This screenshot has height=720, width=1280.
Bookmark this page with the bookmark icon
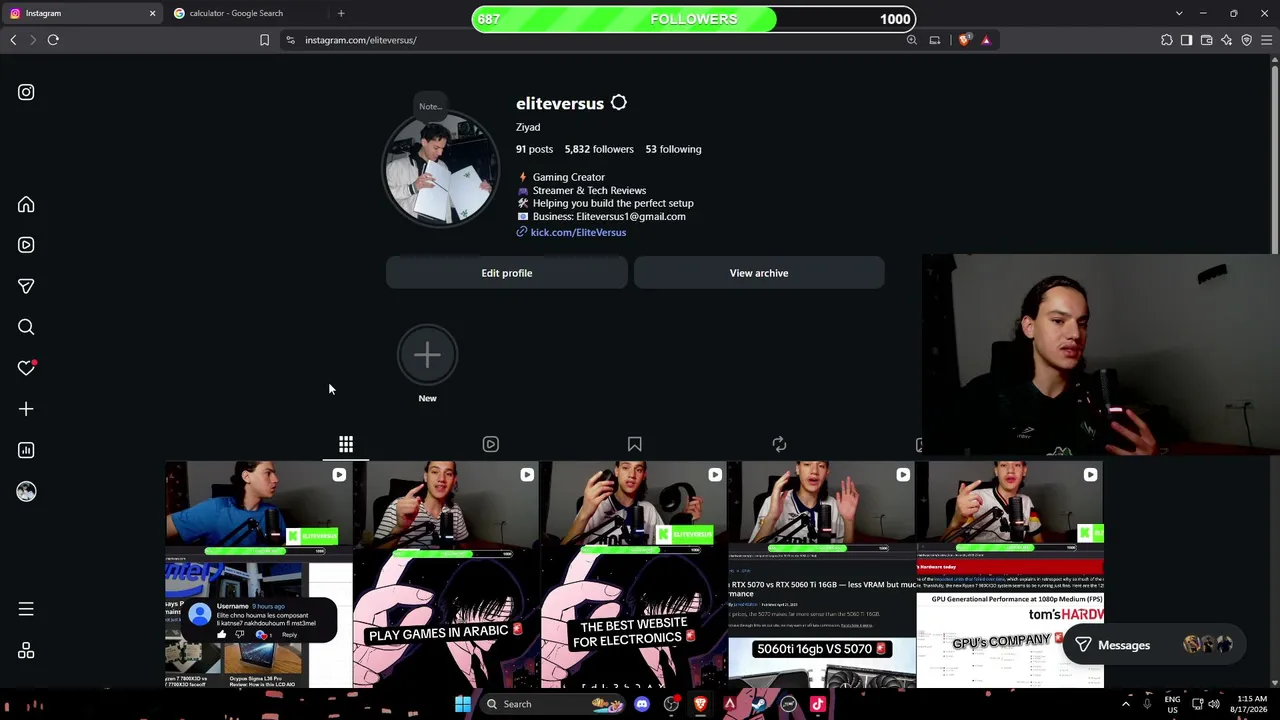(x=264, y=40)
